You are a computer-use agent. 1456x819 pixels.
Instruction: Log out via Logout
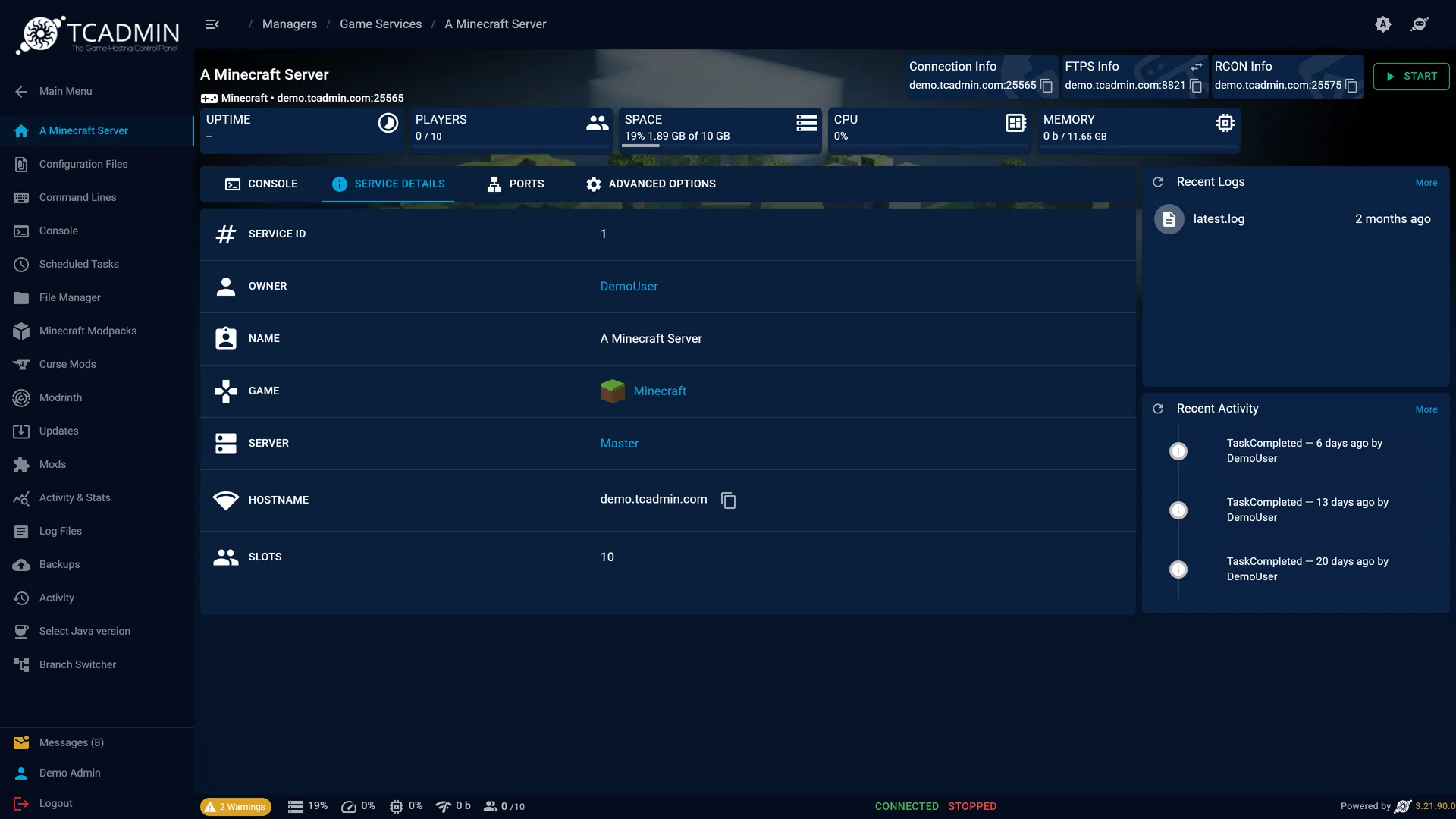coord(97,803)
